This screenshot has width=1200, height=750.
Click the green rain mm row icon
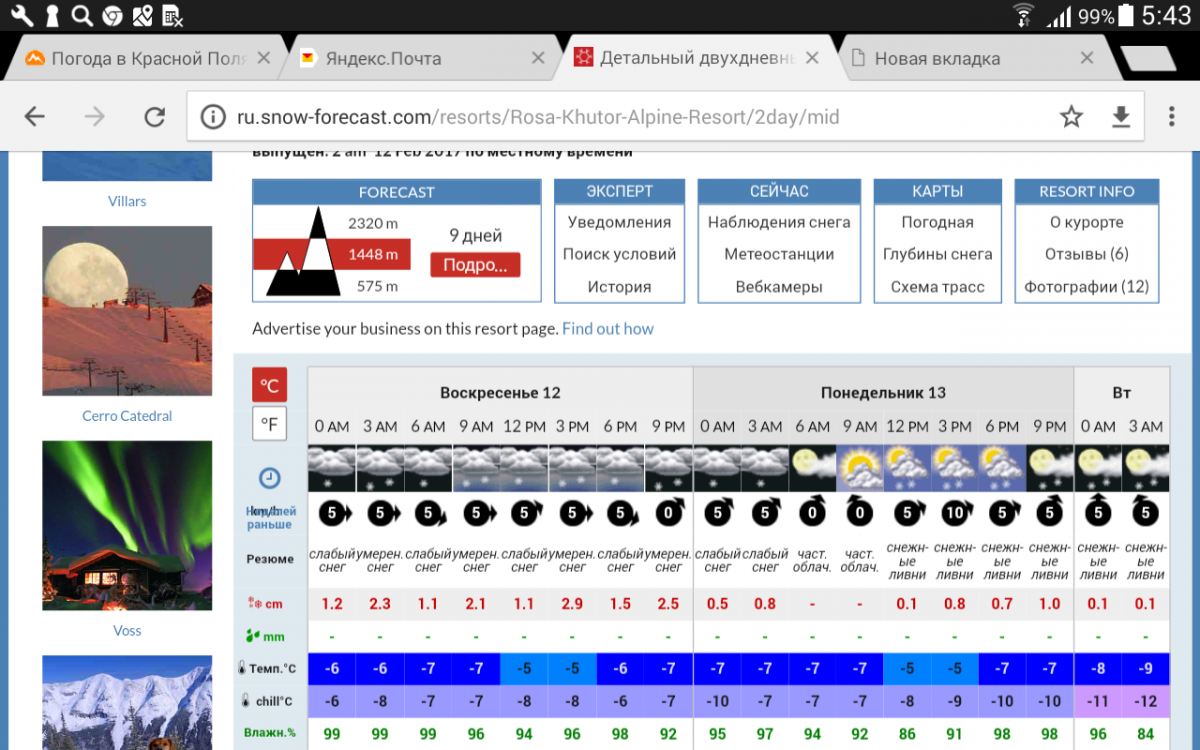(x=253, y=635)
